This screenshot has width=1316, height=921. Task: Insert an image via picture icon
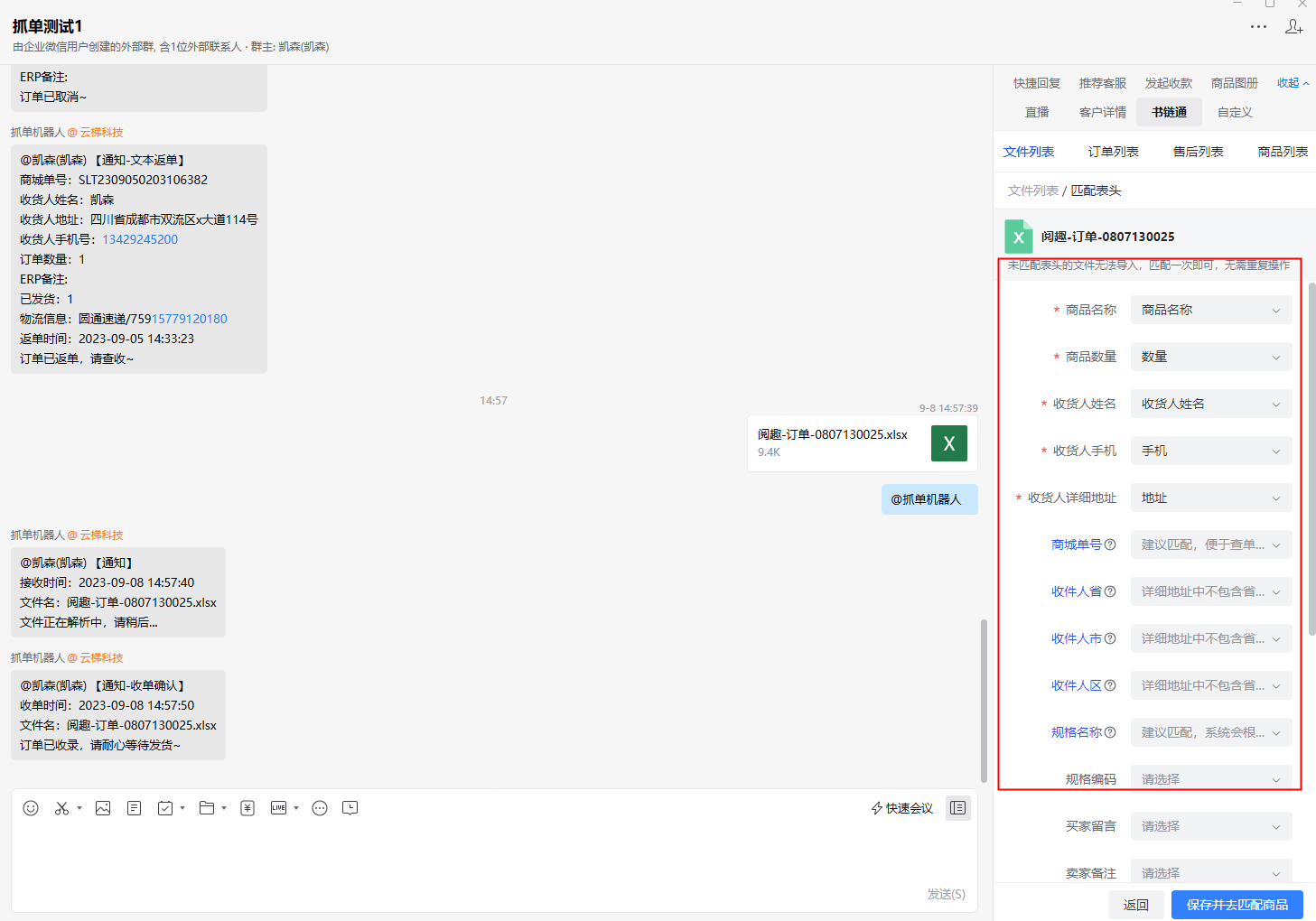pos(103,808)
